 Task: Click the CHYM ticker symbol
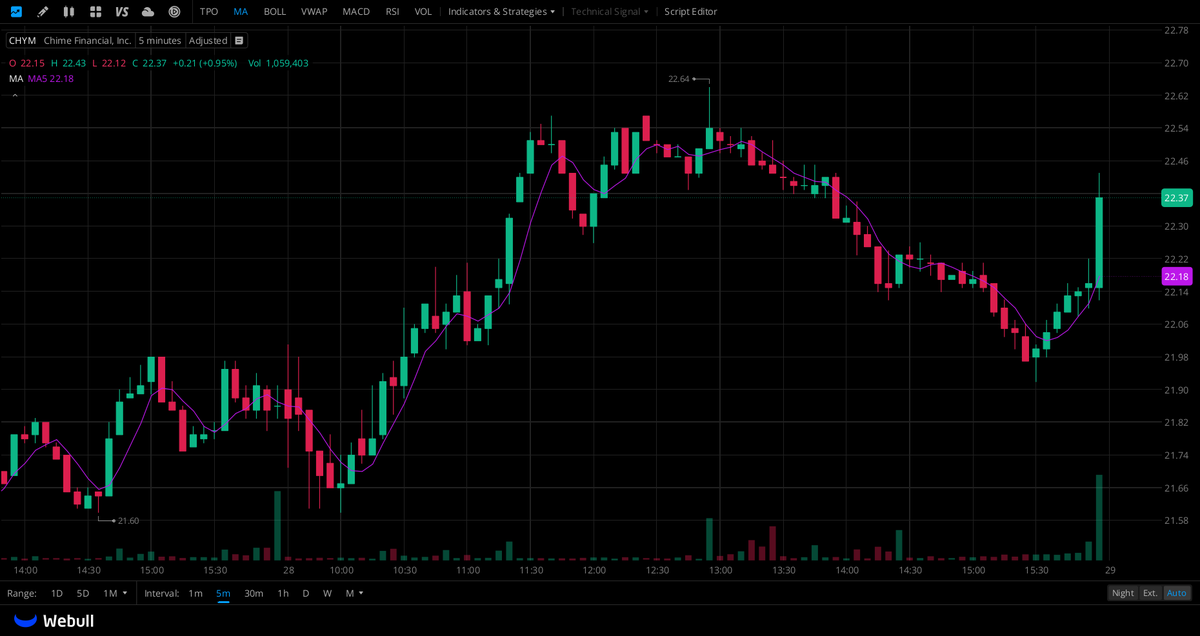pos(22,41)
